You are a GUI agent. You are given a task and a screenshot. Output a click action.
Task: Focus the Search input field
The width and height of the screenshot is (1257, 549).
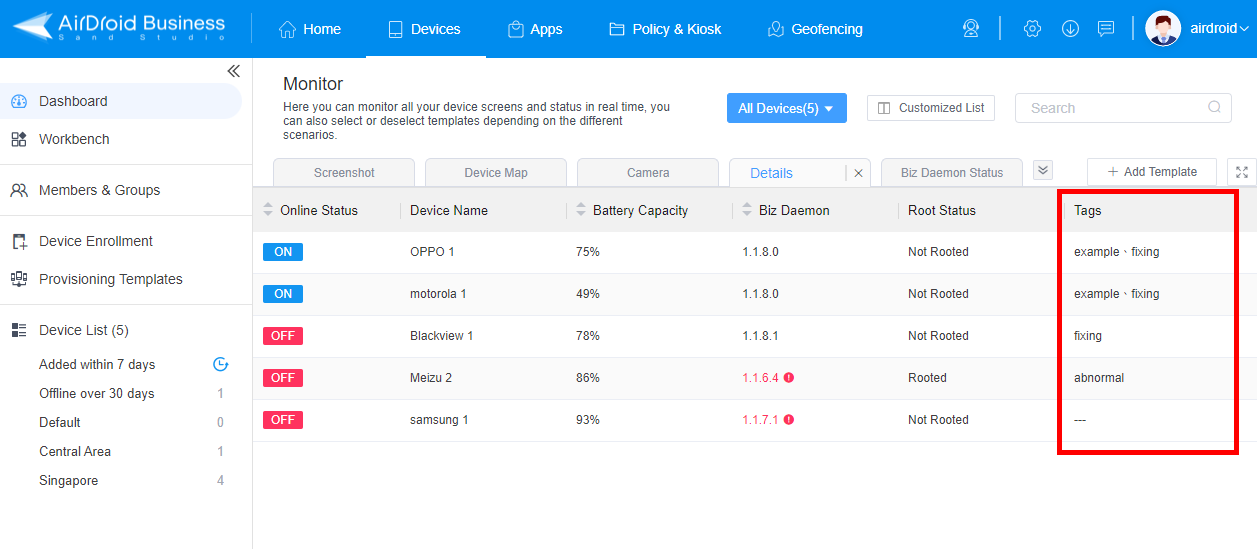(x=1123, y=108)
